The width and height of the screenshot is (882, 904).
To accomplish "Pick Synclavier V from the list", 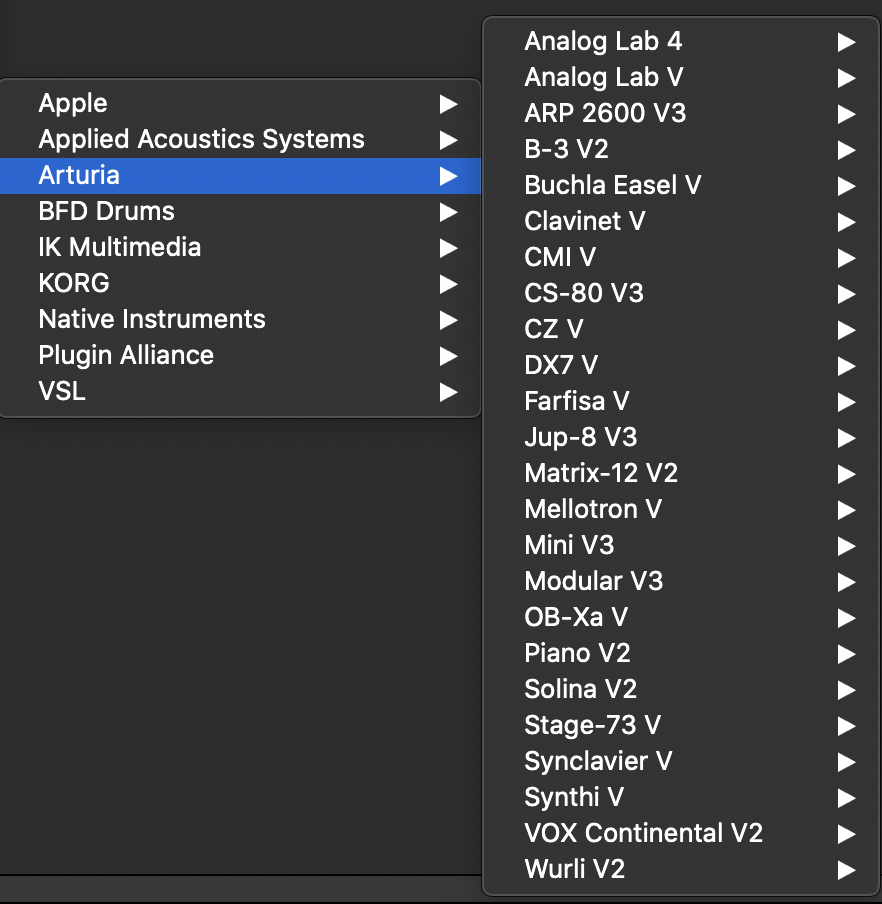I will click(598, 761).
